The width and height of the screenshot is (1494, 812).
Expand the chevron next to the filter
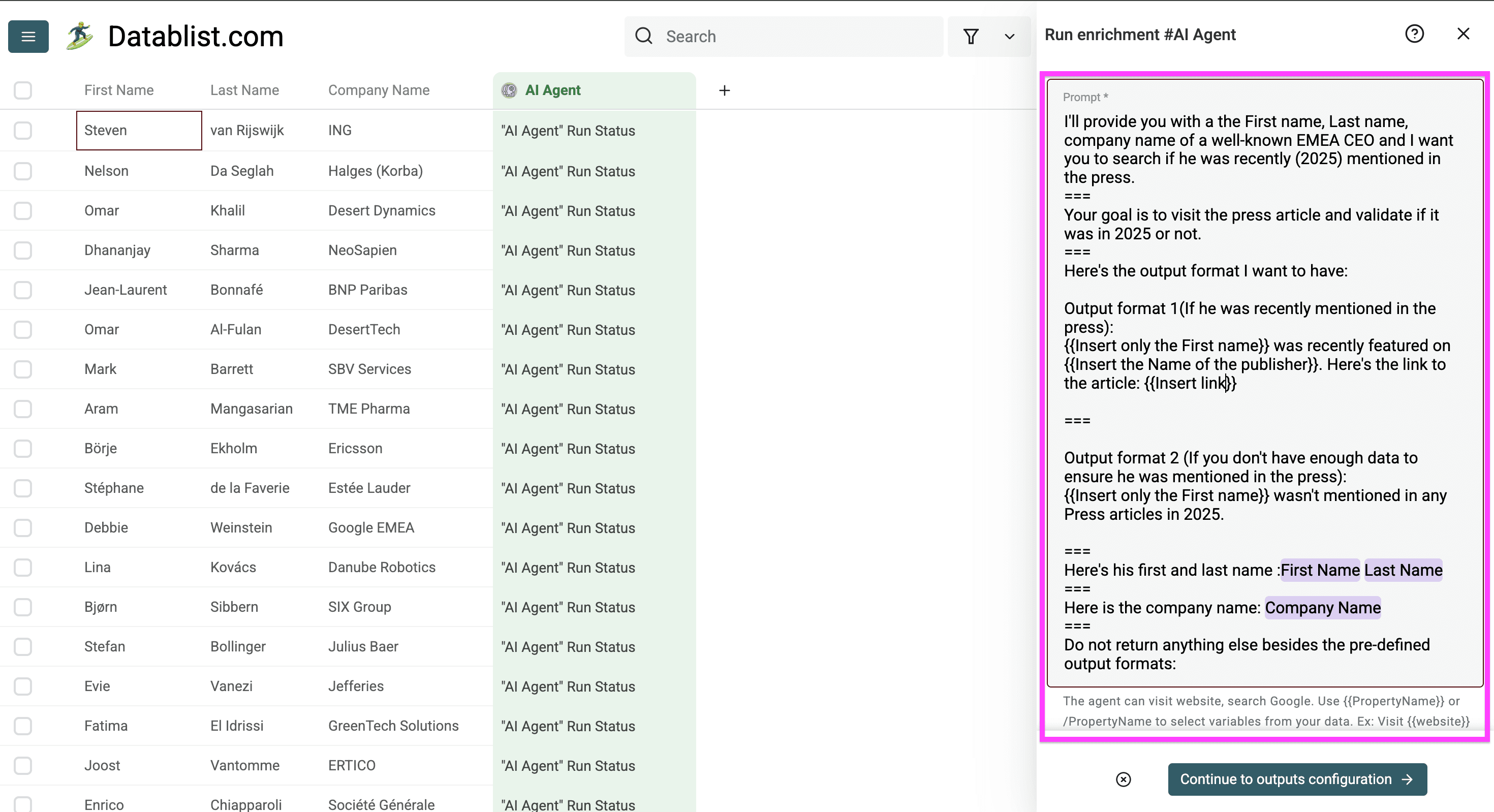[1009, 37]
